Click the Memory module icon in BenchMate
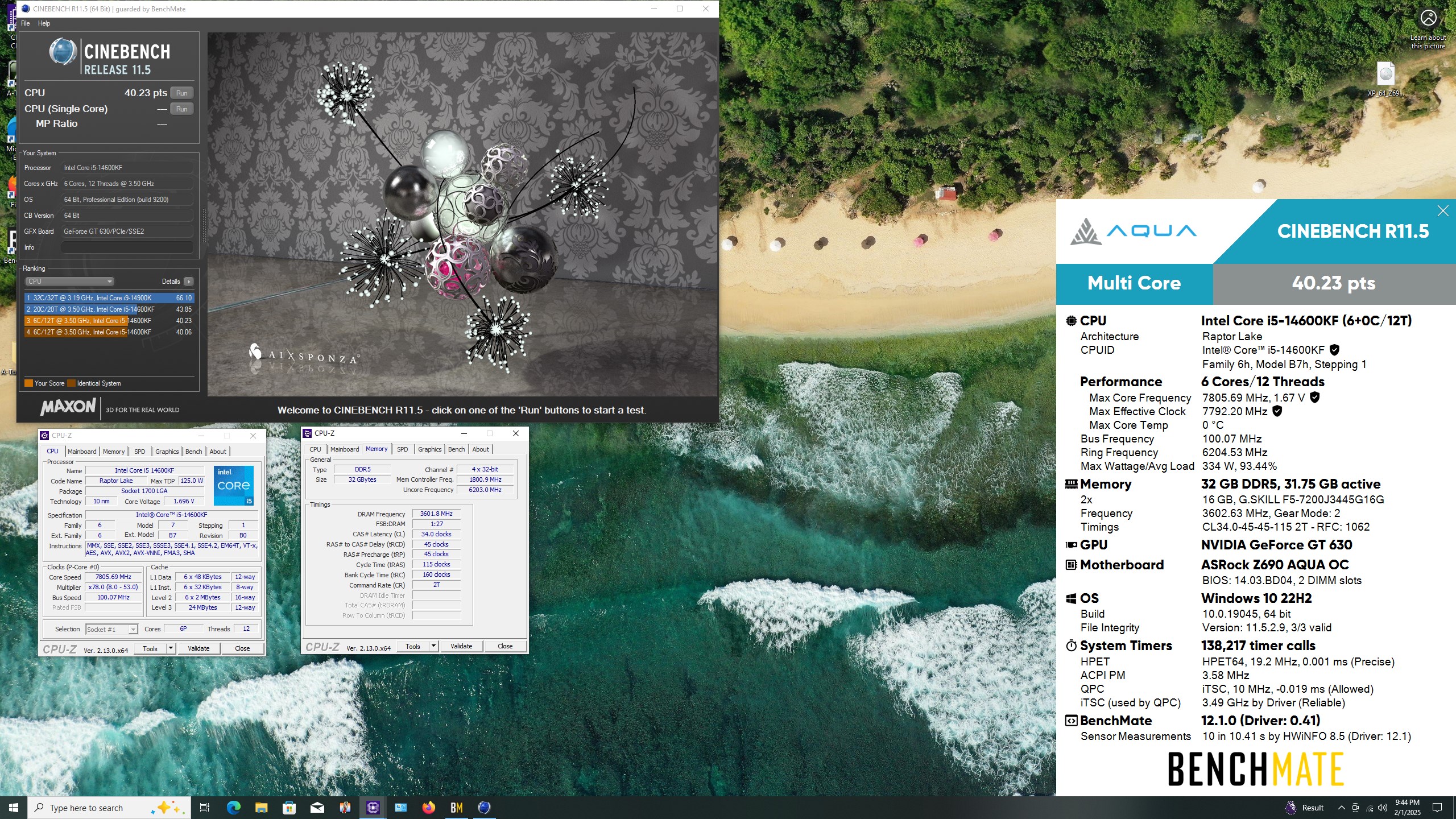Screen dimensions: 1456x819 tap(1071, 484)
